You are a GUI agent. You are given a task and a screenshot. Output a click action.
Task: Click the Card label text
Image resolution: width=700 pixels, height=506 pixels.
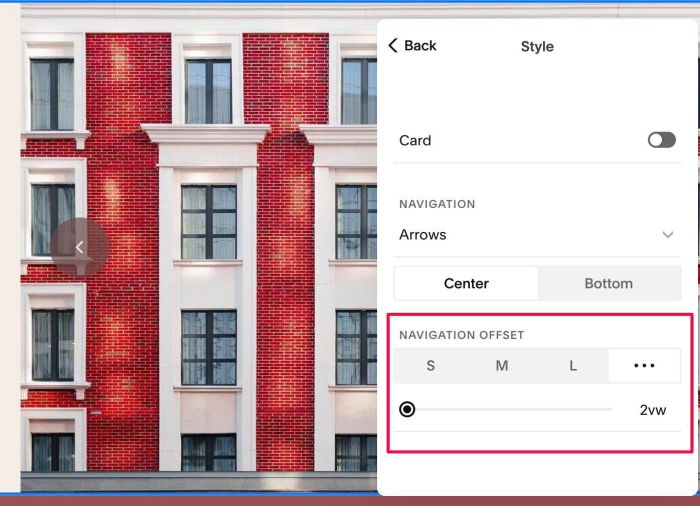pos(415,141)
